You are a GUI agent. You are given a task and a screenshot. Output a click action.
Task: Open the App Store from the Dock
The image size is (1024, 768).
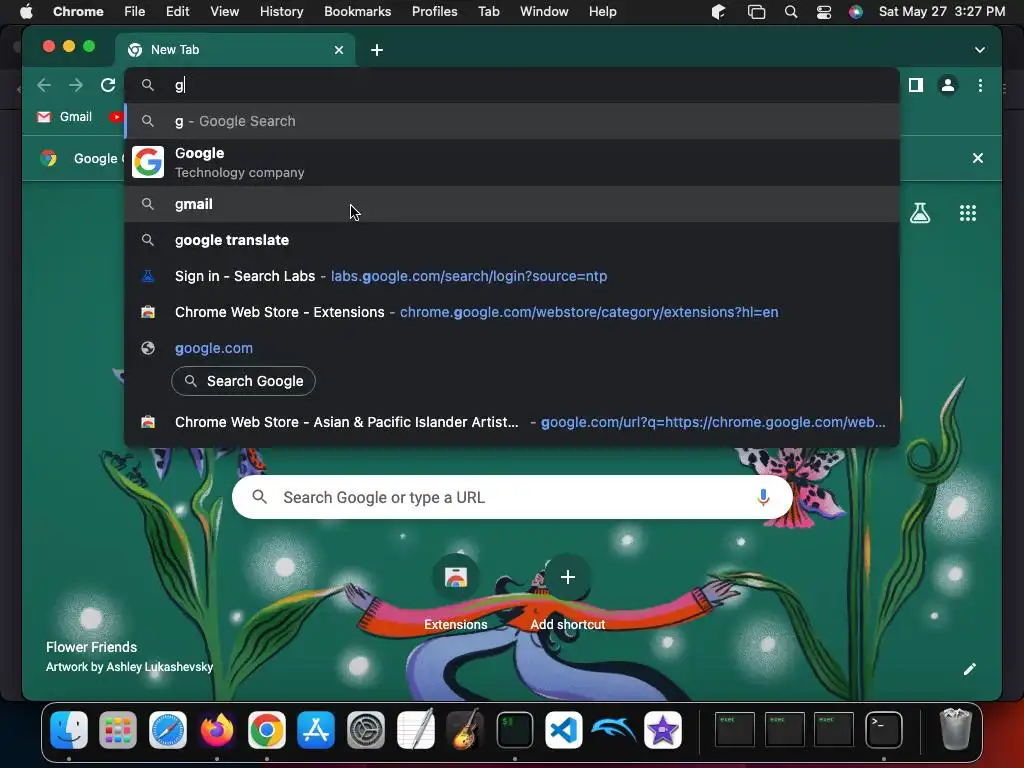316,729
